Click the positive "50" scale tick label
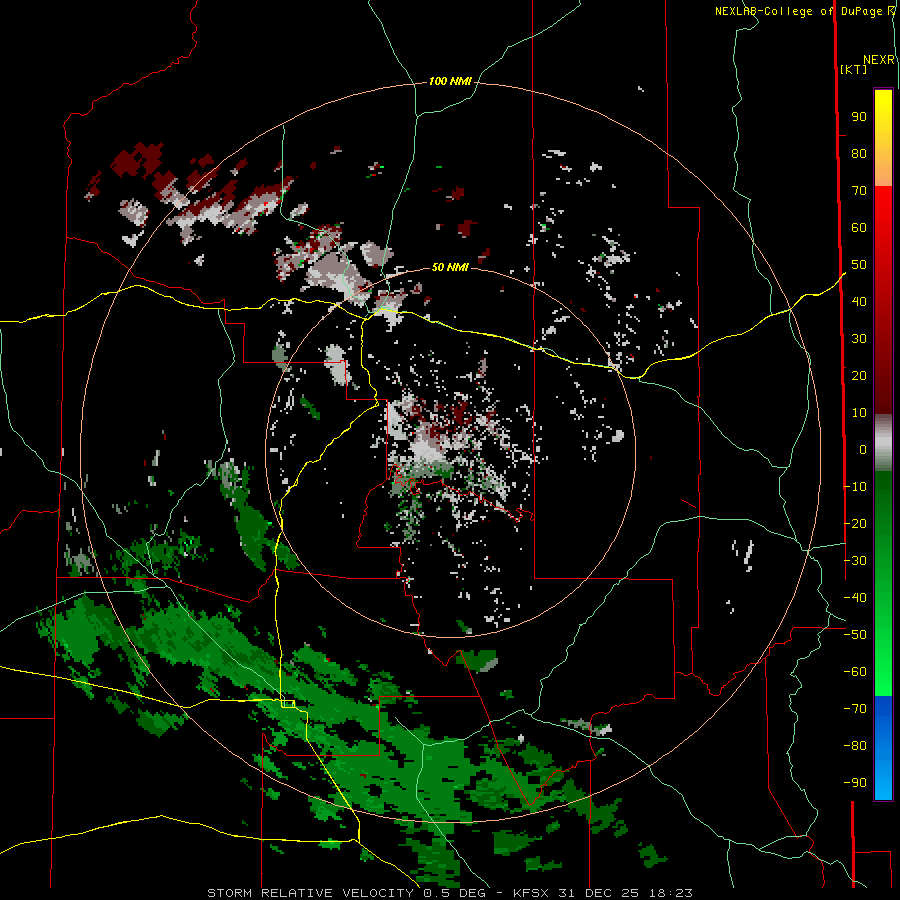Image resolution: width=900 pixels, height=900 pixels. [859, 265]
